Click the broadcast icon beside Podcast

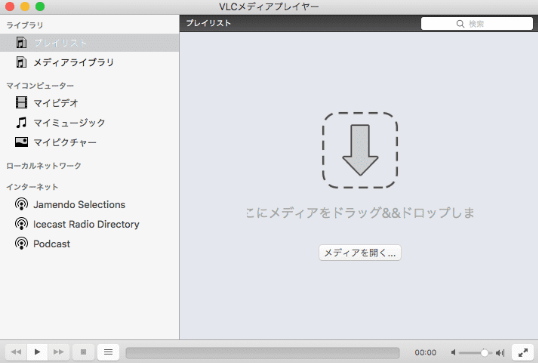(x=21, y=244)
